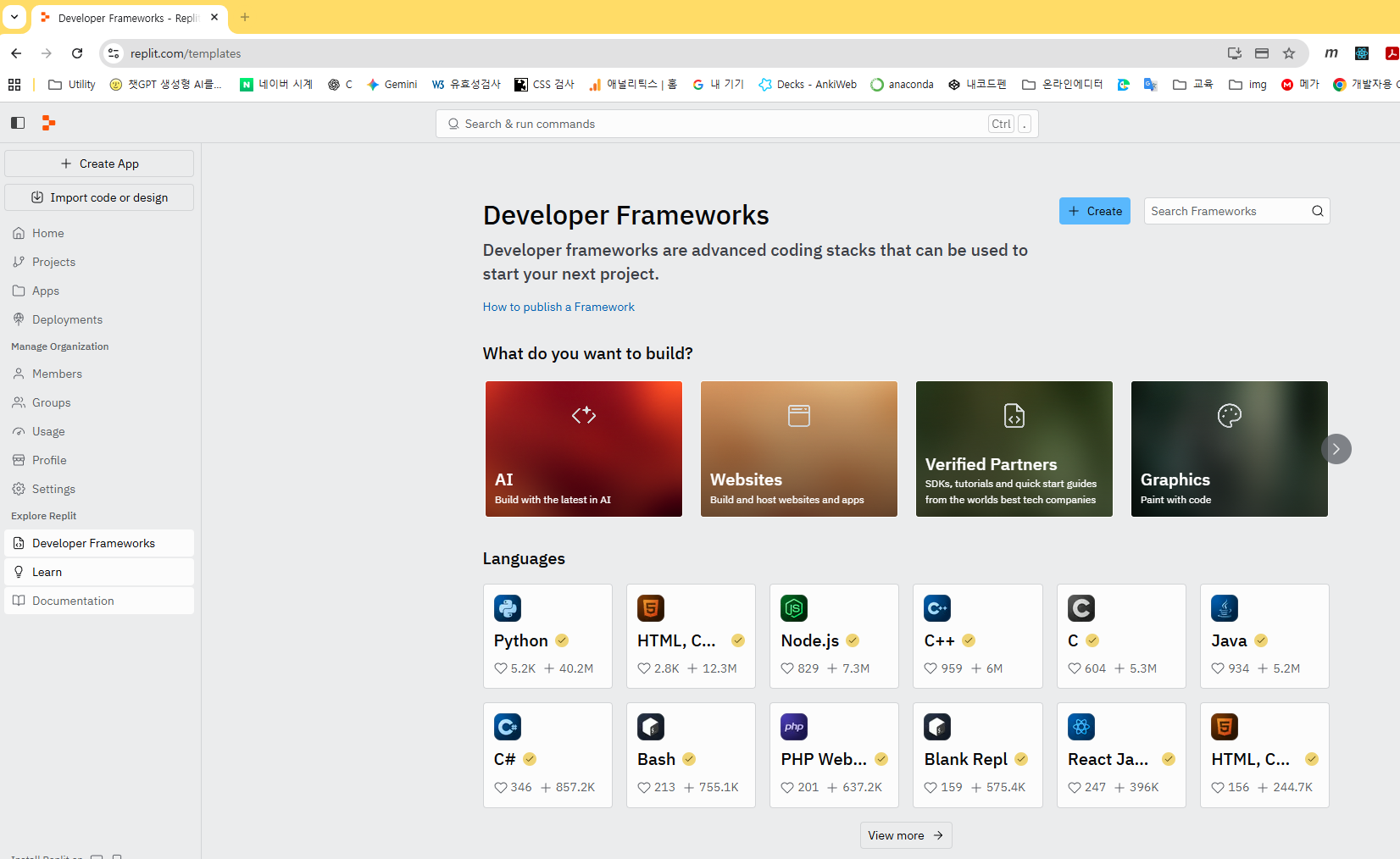Choose the Java template icon

[1225, 608]
